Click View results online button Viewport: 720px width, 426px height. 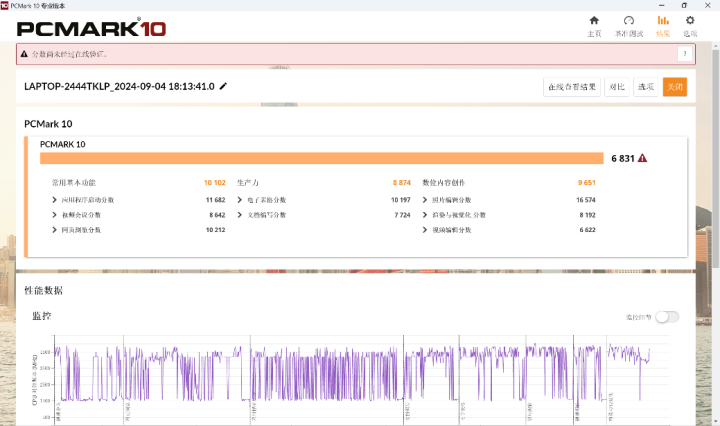point(572,87)
